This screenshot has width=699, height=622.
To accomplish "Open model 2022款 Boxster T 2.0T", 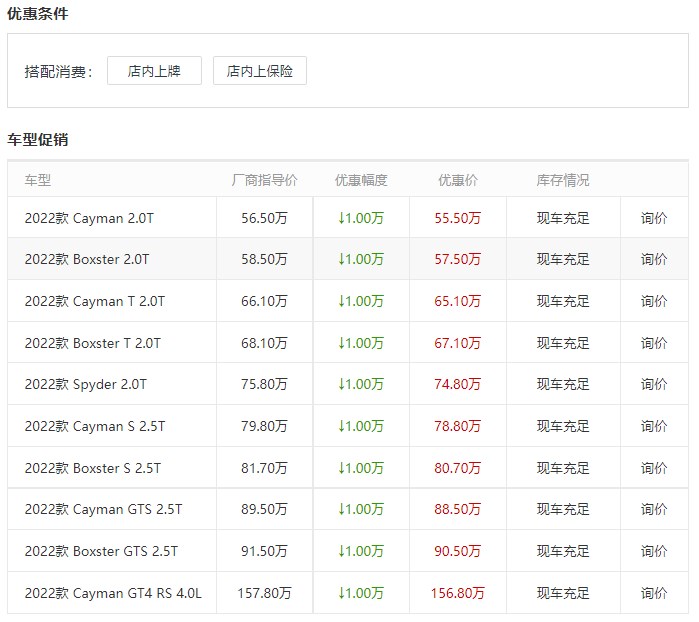I will pyautogui.click(x=93, y=343).
